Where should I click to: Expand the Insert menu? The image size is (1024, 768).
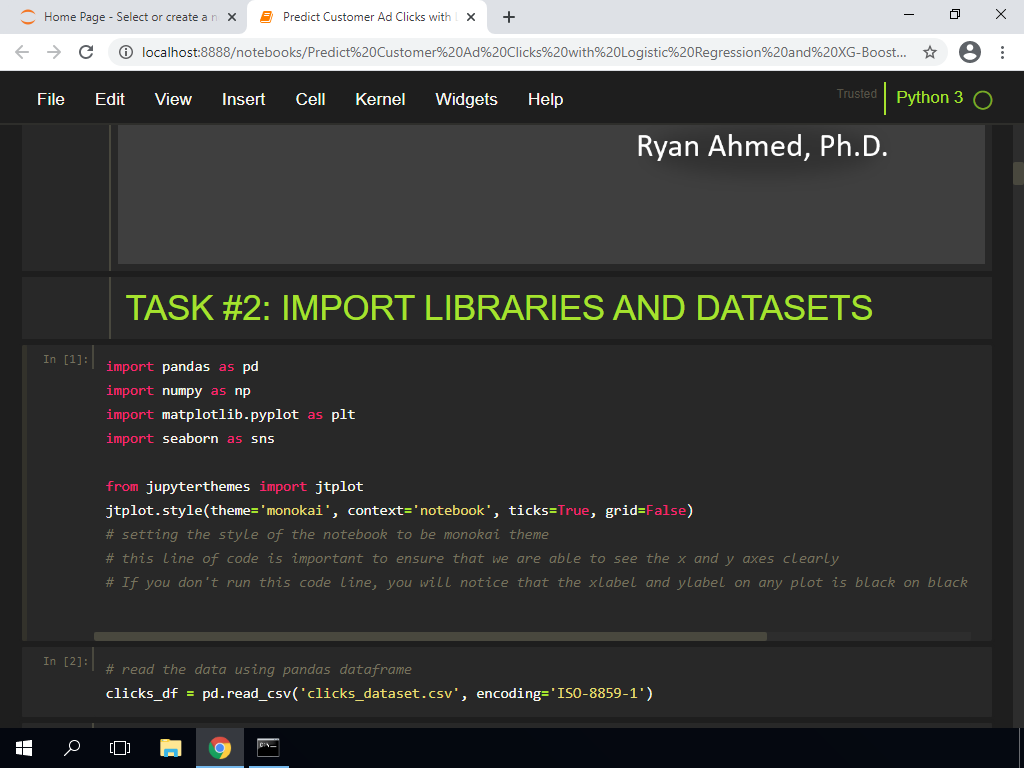pyautogui.click(x=244, y=99)
